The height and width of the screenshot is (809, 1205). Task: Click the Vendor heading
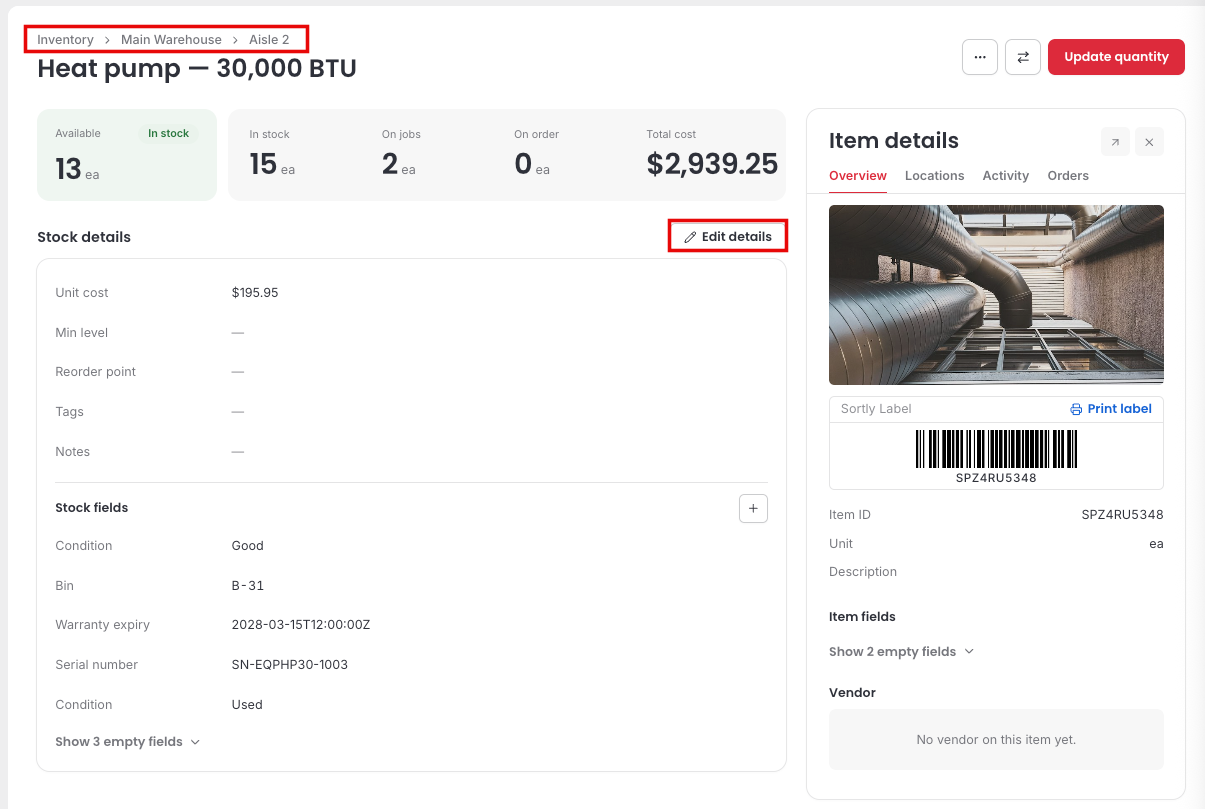[x=852, y=693]
